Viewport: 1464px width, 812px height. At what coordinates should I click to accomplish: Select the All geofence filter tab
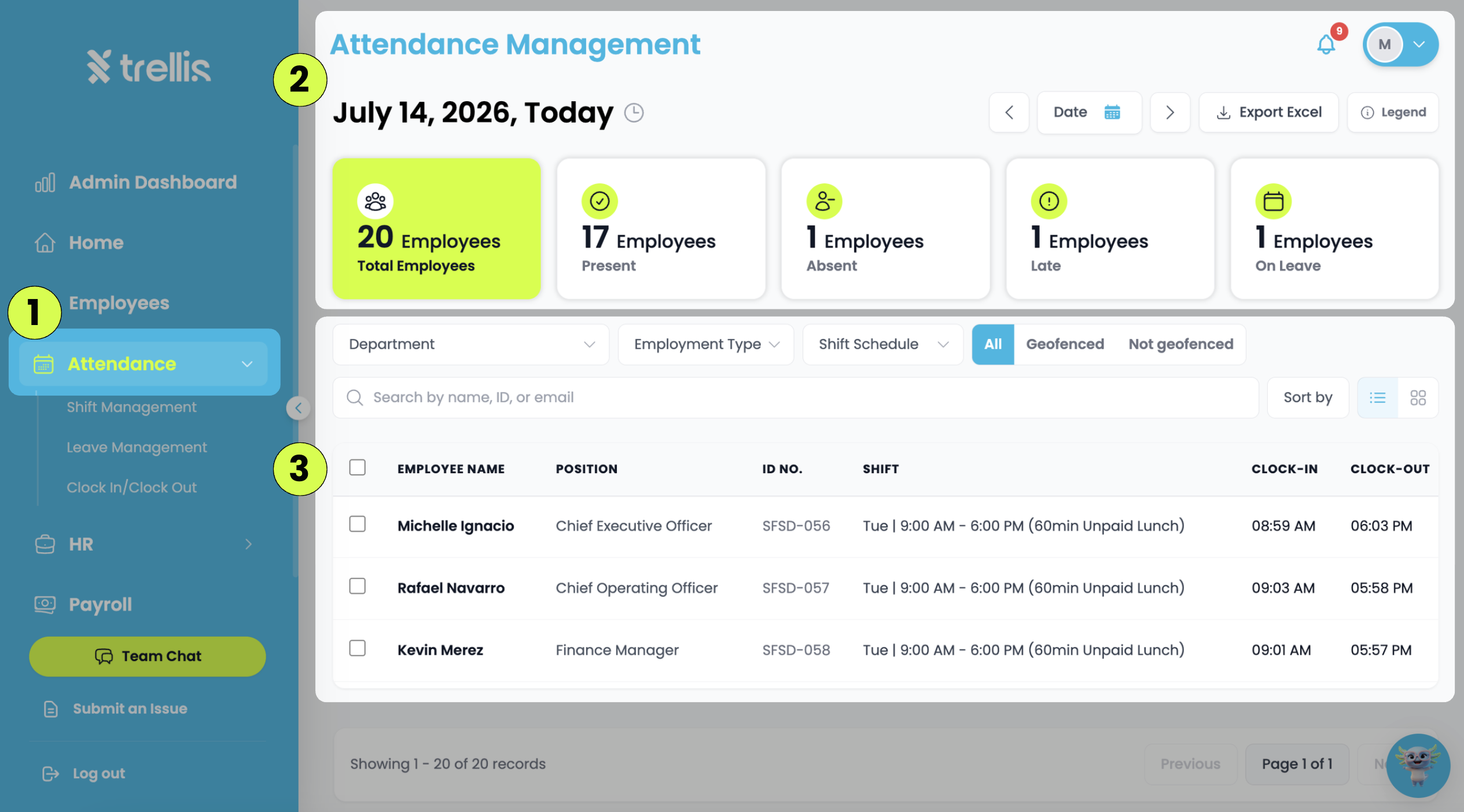point(992,344)
